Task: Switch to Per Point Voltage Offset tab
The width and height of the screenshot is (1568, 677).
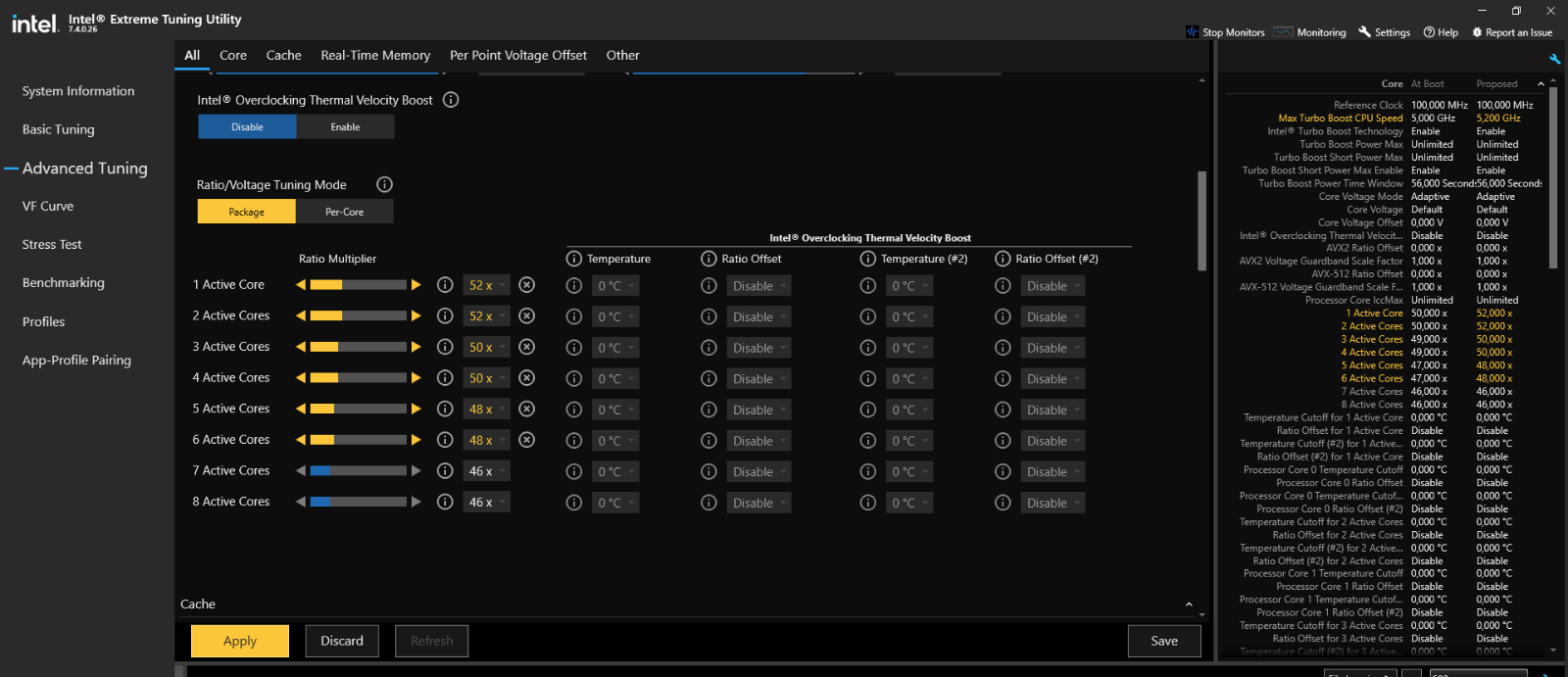Action: point(518,56)
